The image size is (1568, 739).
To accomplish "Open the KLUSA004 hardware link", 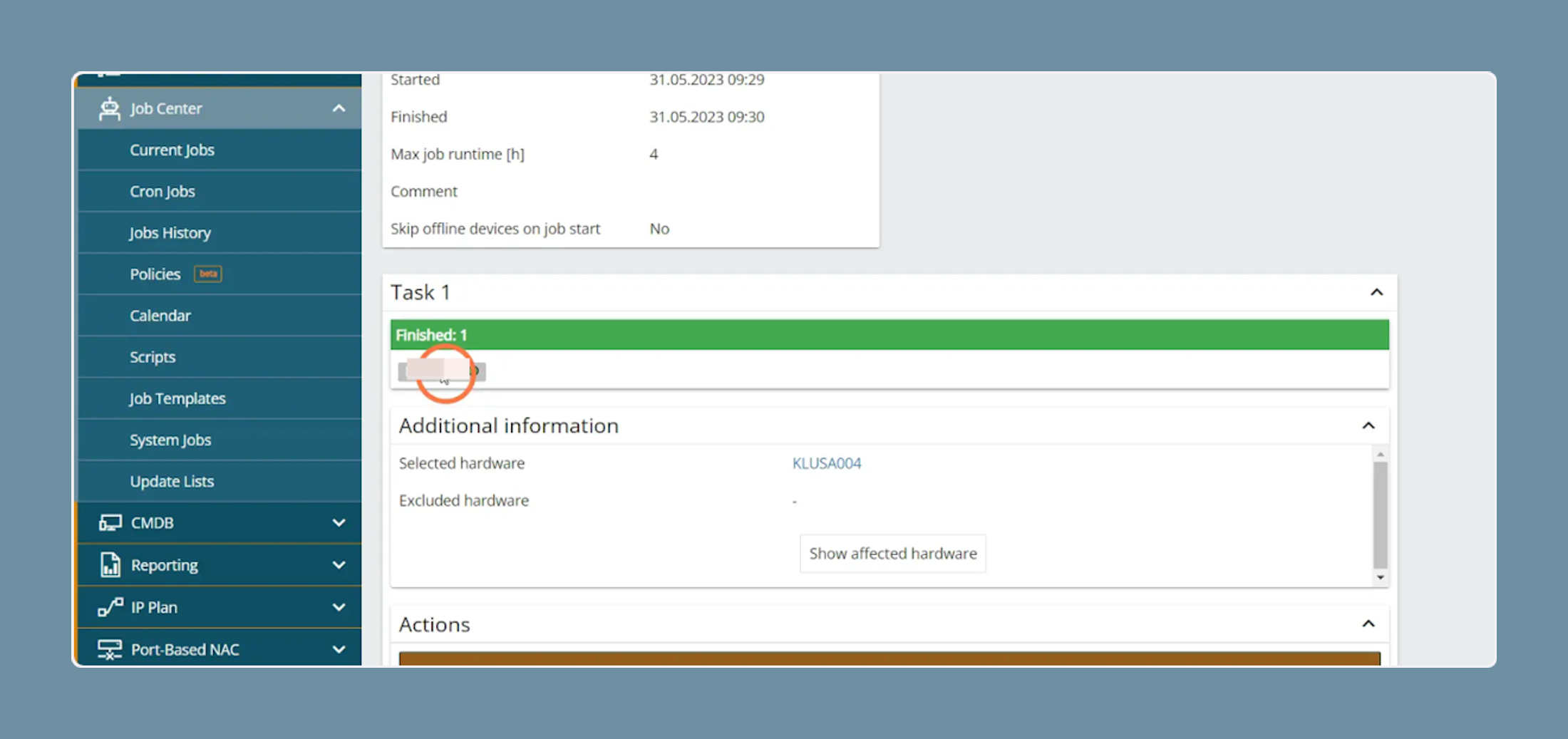I will pos(826,463).
